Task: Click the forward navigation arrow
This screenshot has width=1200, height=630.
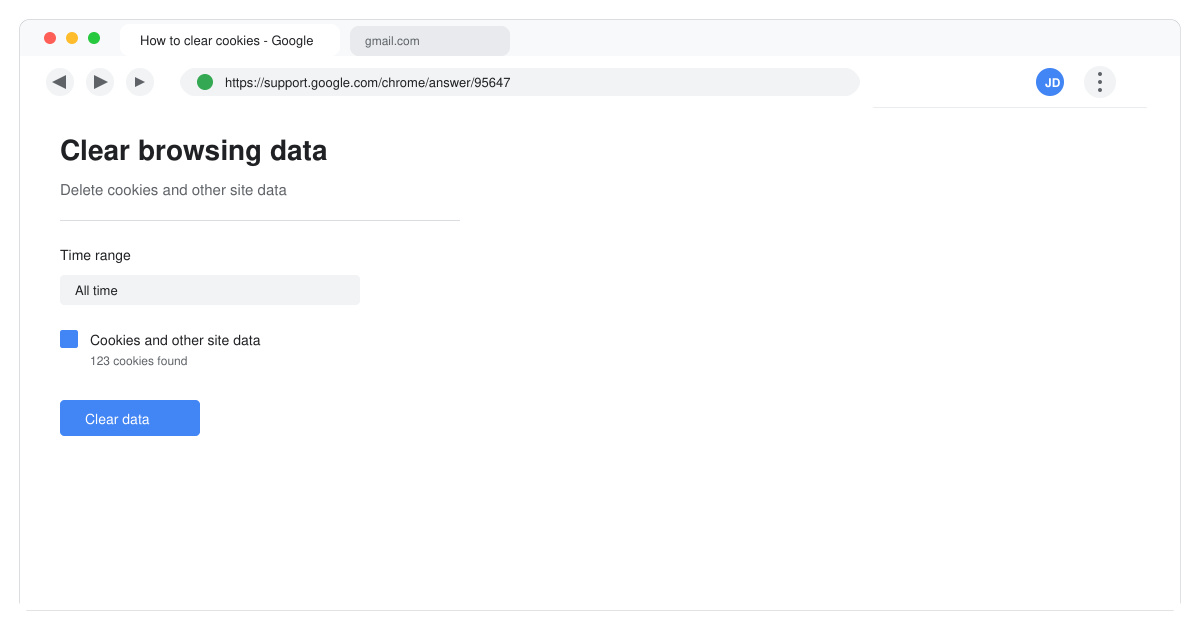Action: click(x=100, y=82)
